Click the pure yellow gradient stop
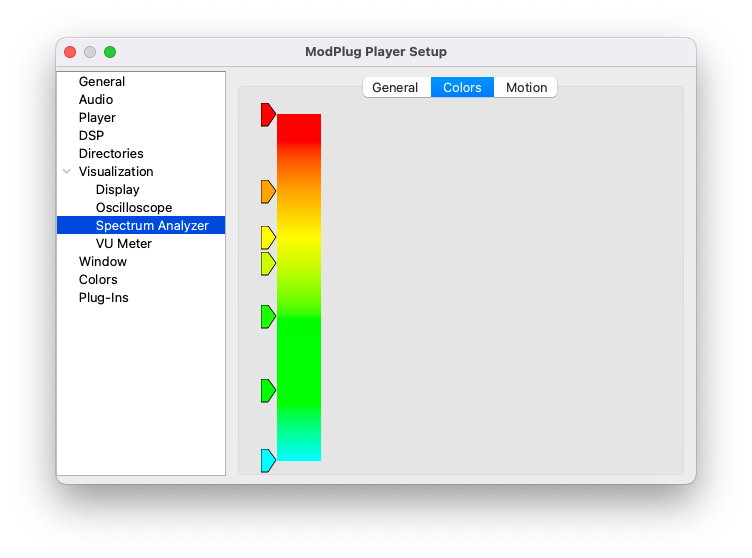Image resolution: width=752 pixels, height=558 pixels. tap(267, 238)
